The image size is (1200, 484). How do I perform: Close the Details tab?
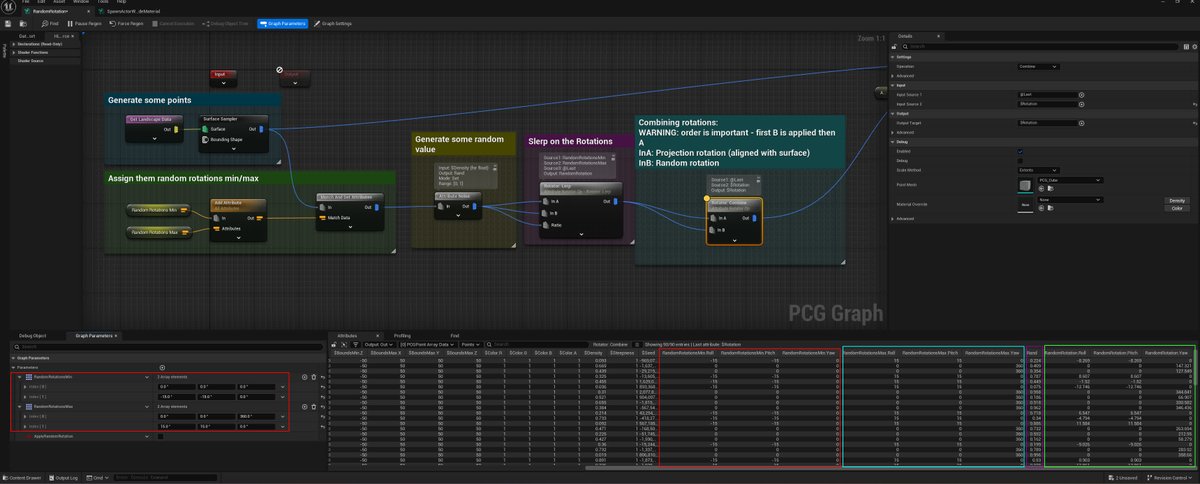pyautogui.click(x=938, y=36)
